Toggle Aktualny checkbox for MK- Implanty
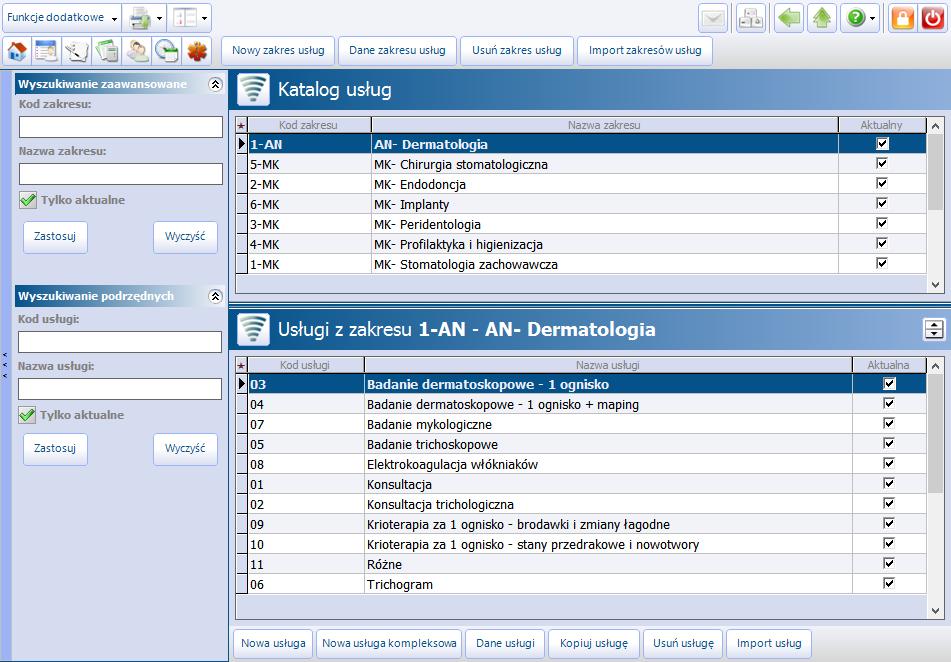The width and height of the screenshot is (951, 662). 882,203
